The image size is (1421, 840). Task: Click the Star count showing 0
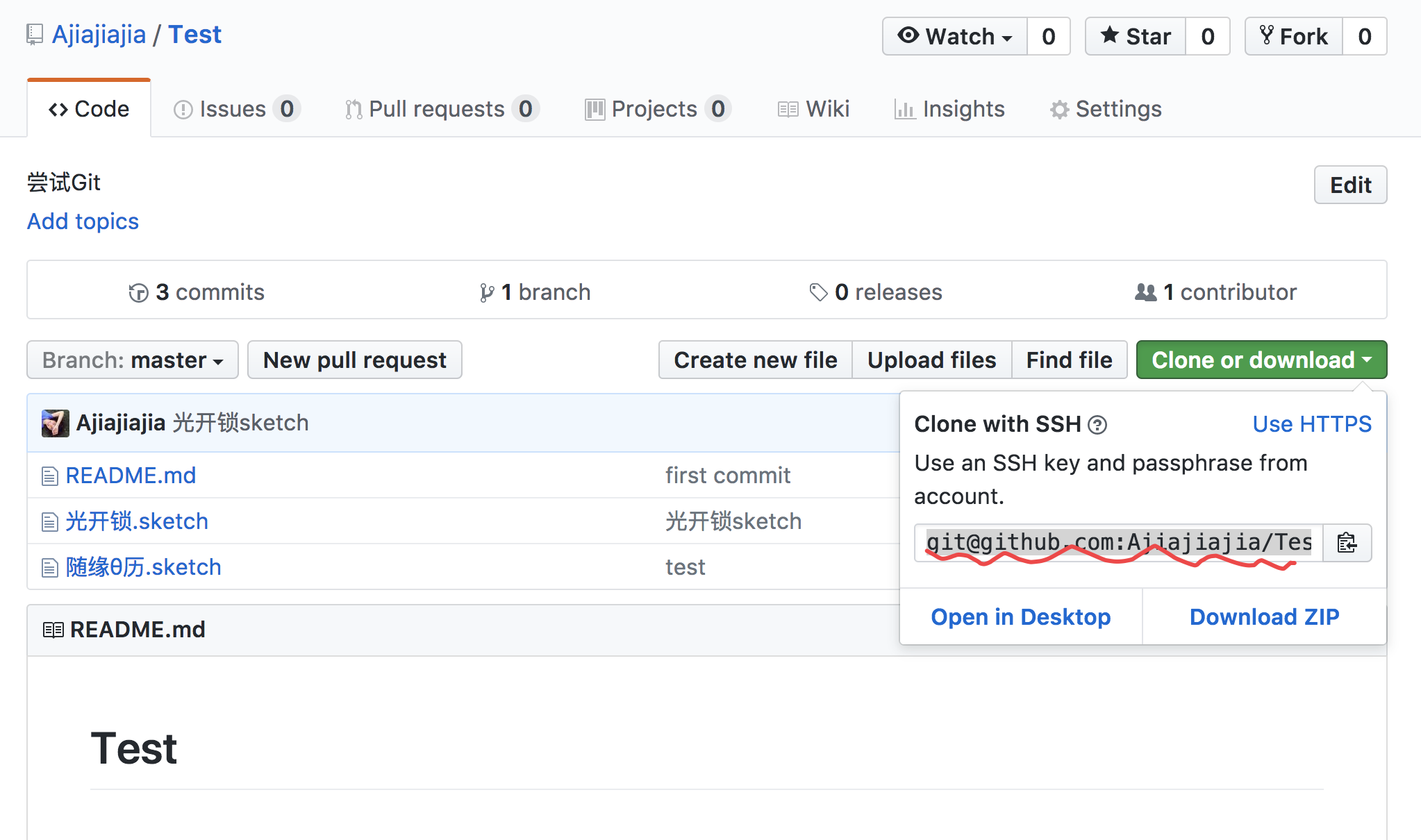click(1208, 36)
